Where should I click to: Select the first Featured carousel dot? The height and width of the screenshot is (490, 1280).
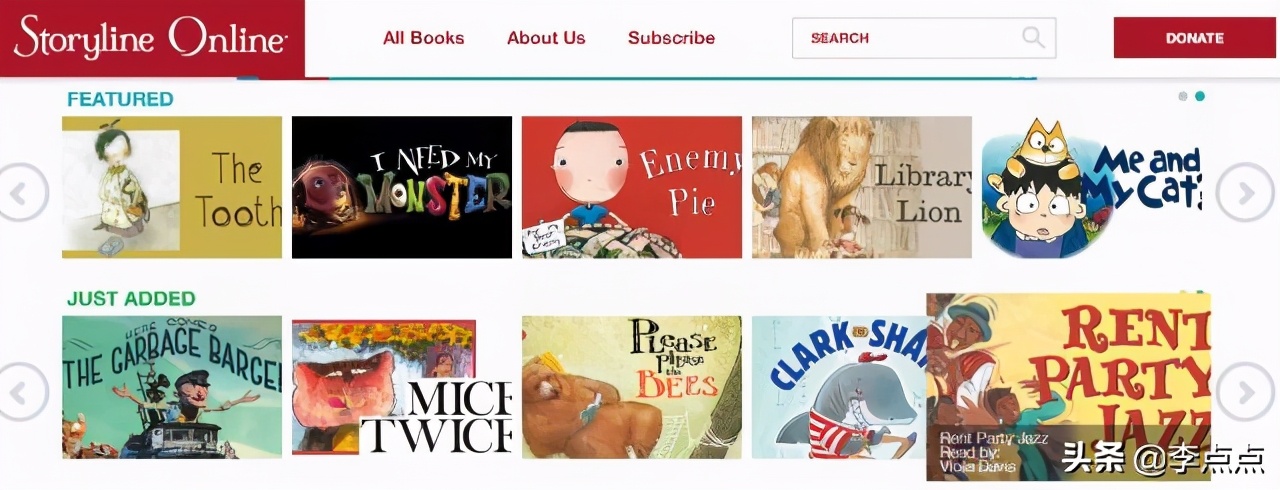point(1183,96)
